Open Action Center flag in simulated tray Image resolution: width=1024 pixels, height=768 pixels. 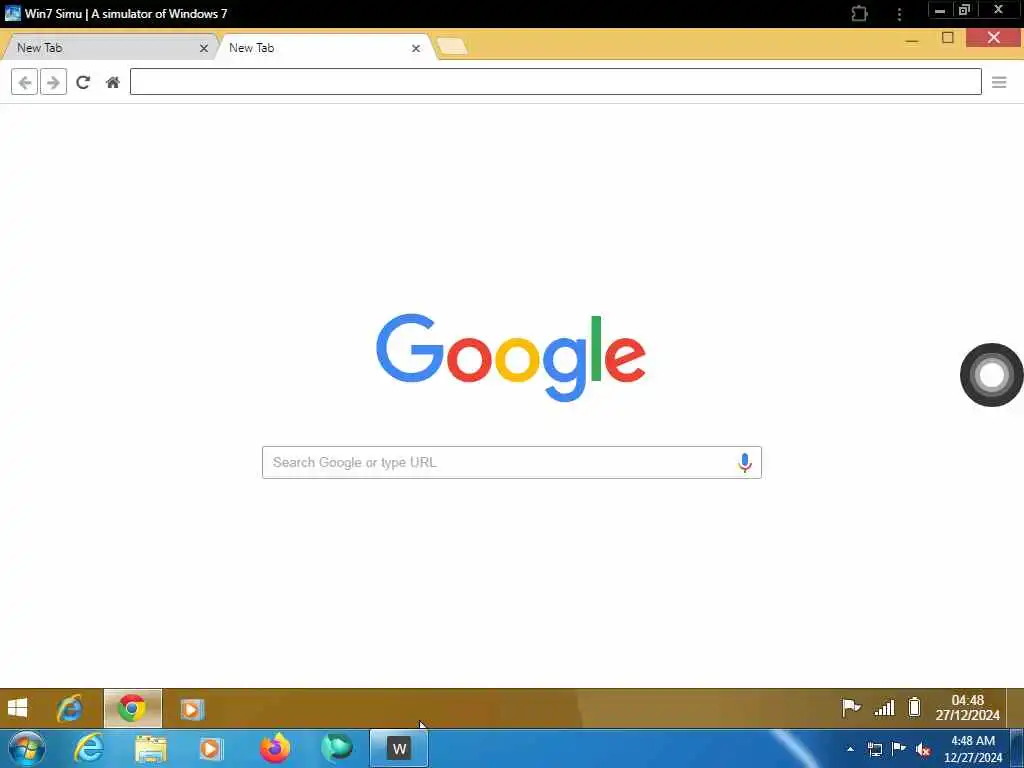click(x=851, y=707)
